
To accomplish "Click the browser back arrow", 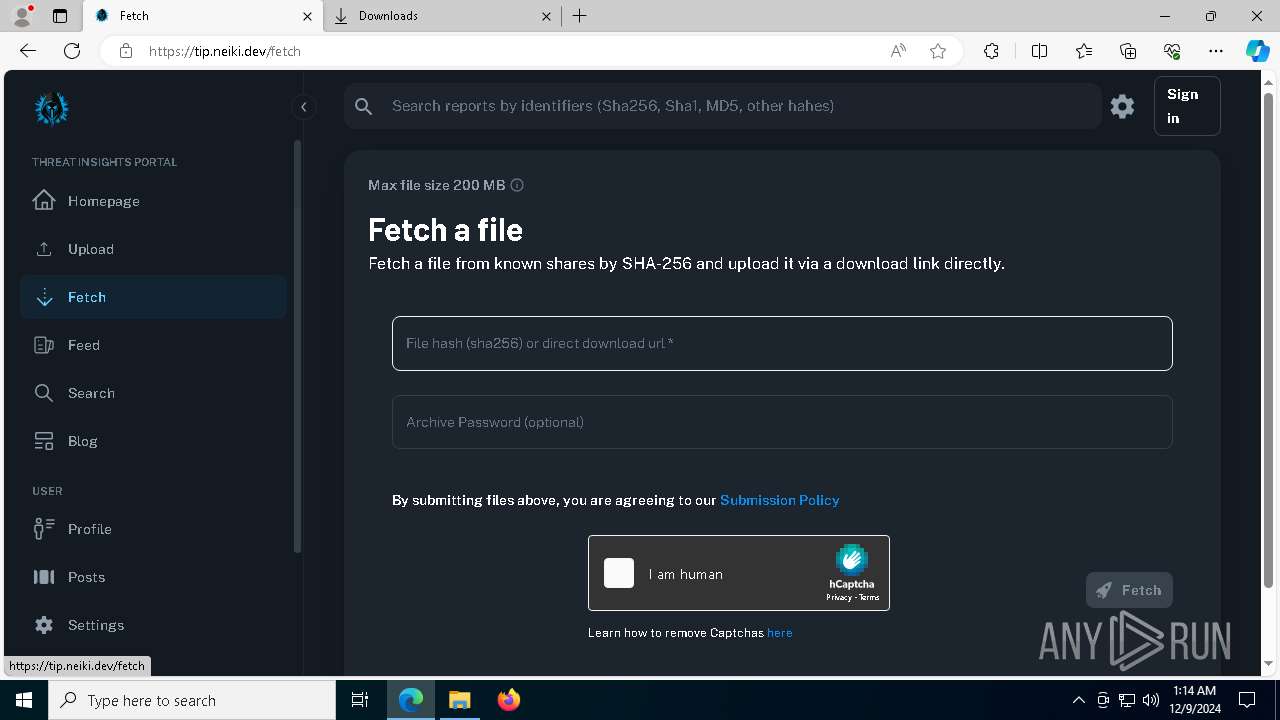I will (28, 51).
